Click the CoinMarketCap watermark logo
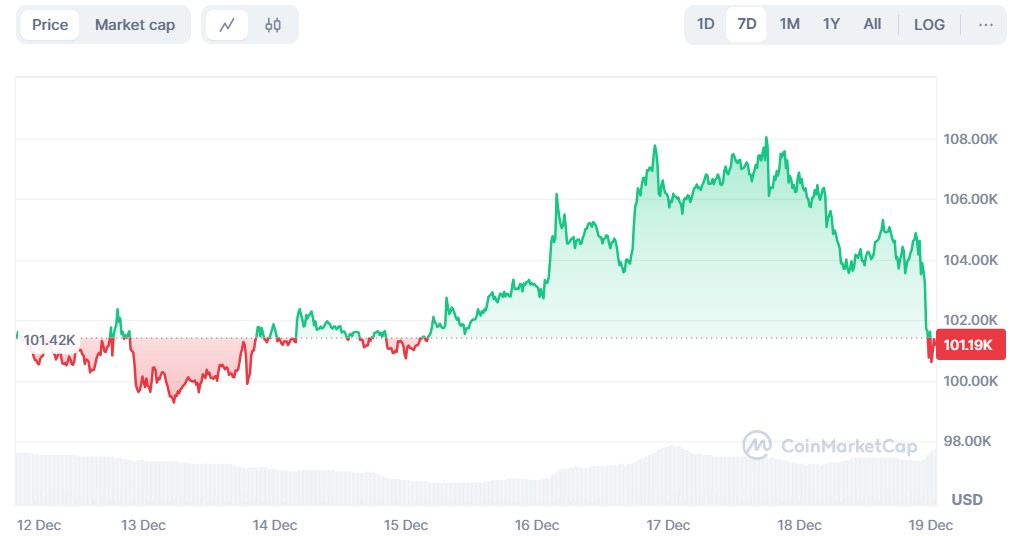This screenshot has width=1017, height=536. tap(829, 445)
